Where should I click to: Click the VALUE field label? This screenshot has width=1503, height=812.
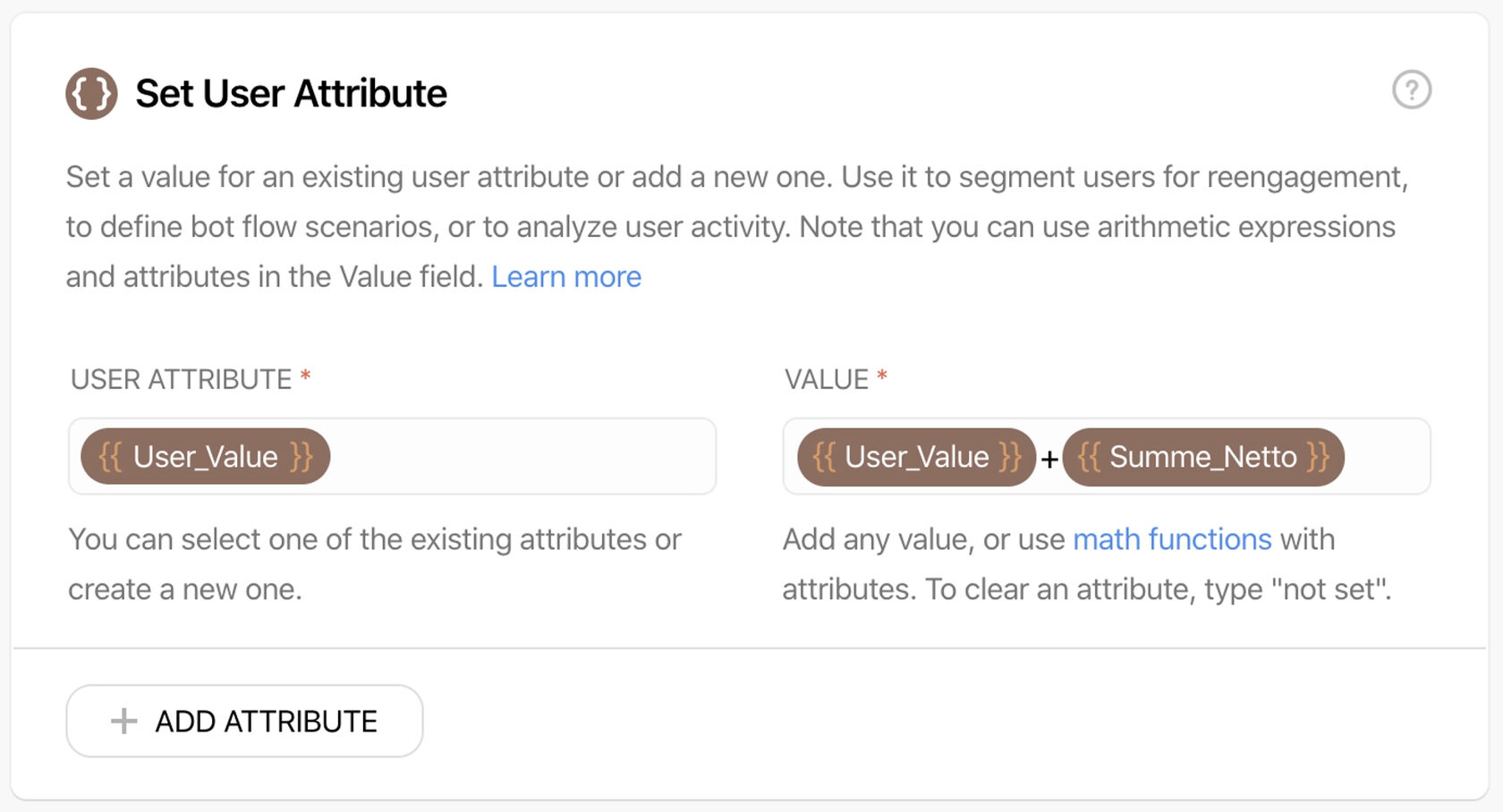(826, 379)
